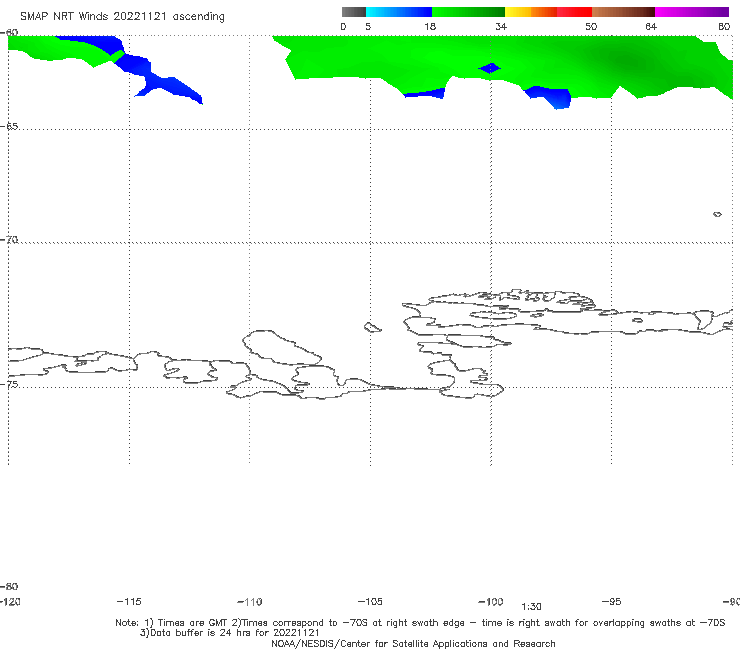This screenshot has width=740, height=650.
Task: Click the latitude label '-70'
Action: pyautogui.click(x=9, y=240)
